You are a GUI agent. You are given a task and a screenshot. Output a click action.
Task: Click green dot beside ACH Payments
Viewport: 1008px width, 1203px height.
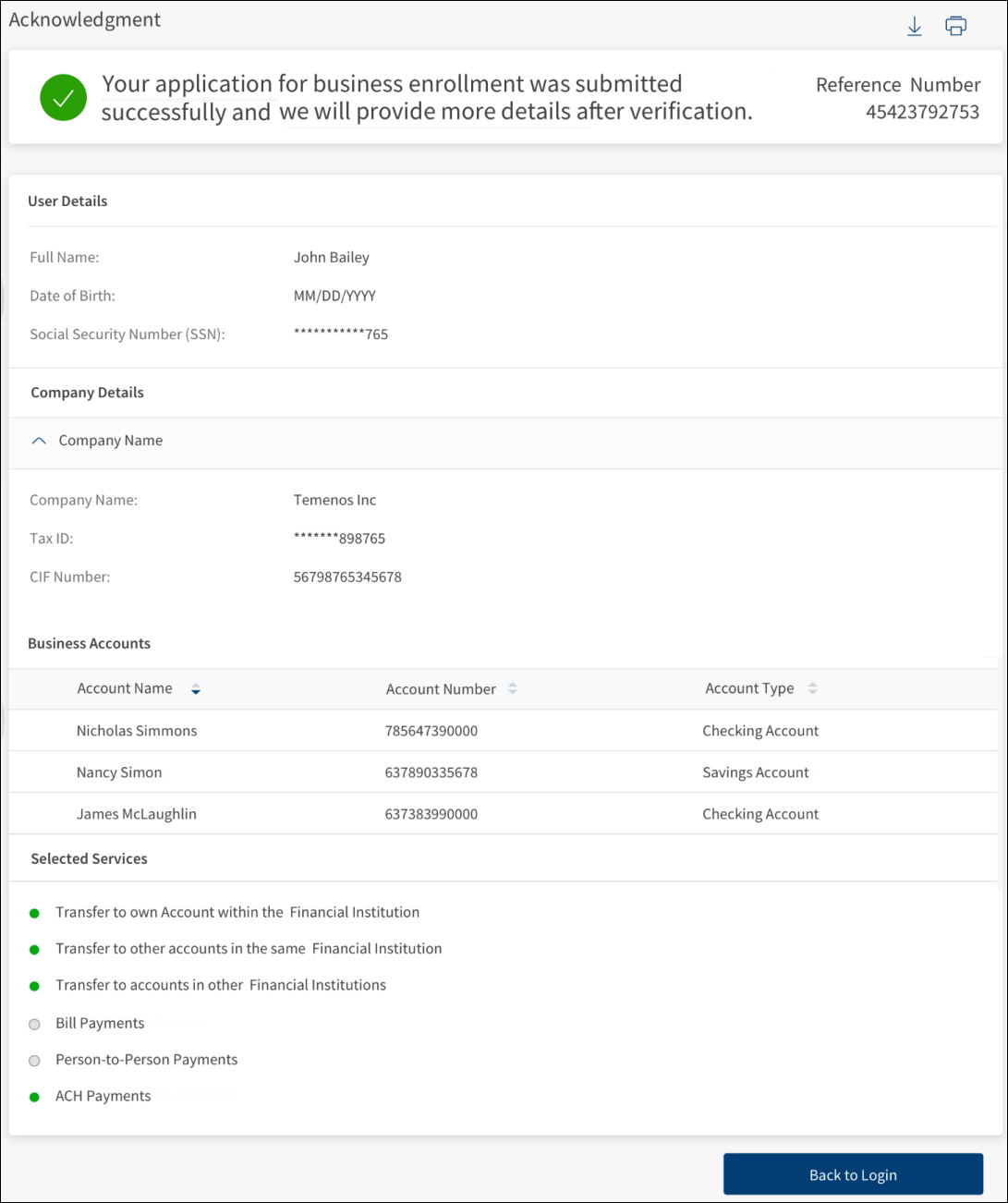[x=34, y=1098]
